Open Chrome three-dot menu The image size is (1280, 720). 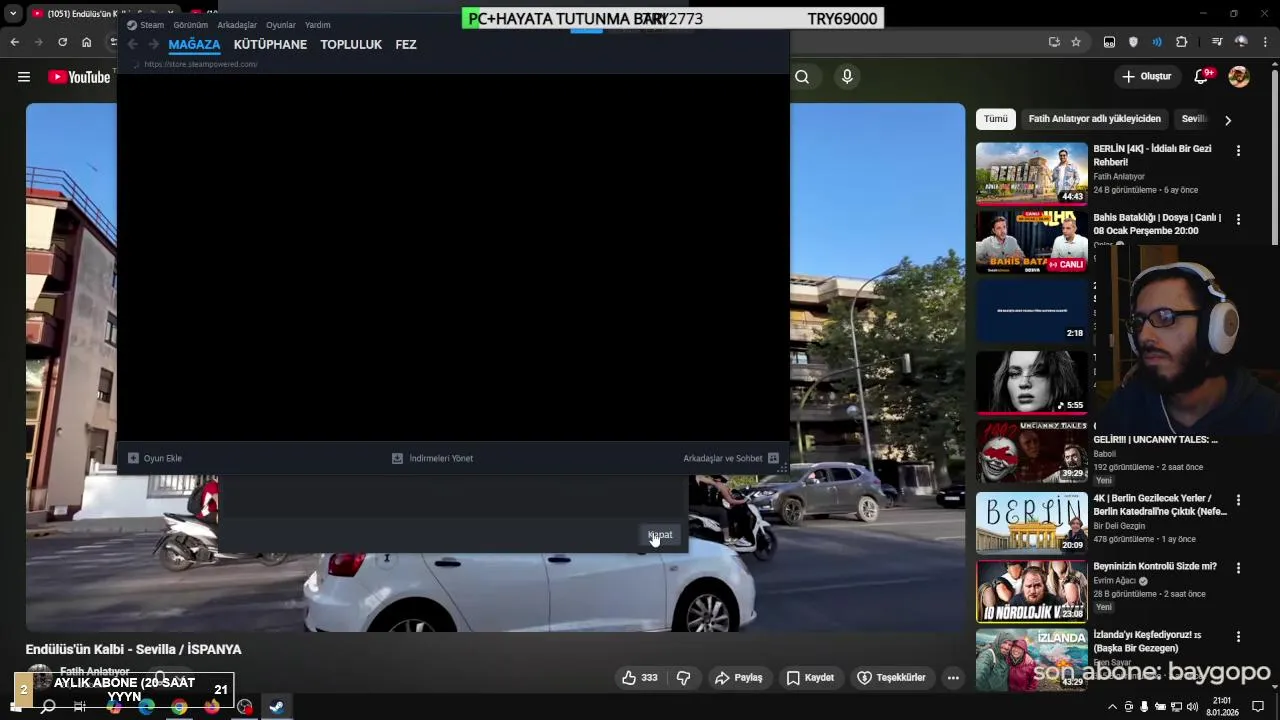coord(1266,42)
